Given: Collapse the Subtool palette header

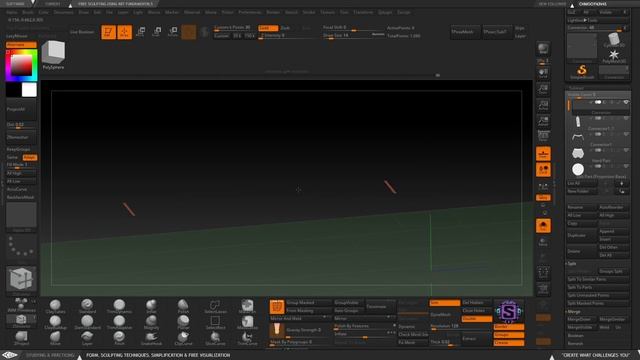Looking at the screenshot, I should point(576,88).
